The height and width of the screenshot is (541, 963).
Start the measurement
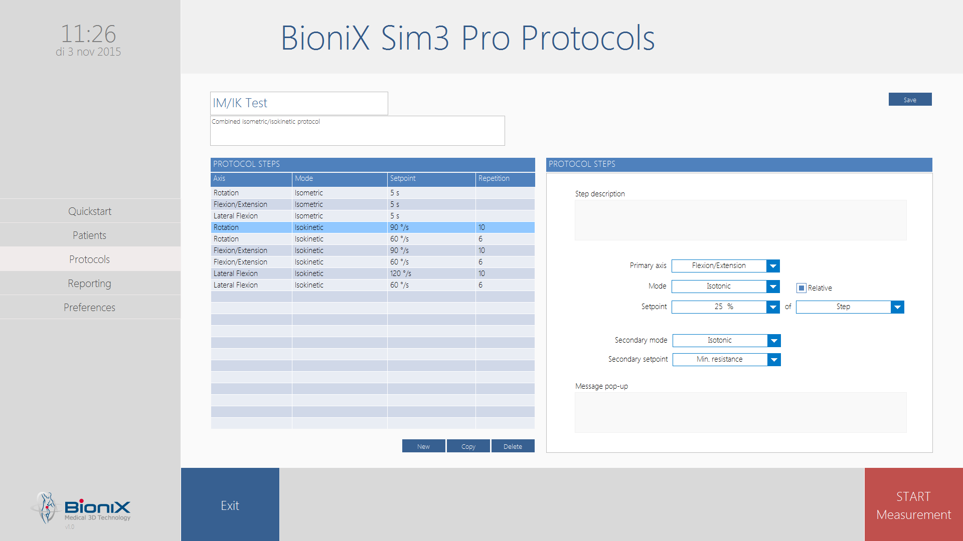[x=913, y=505]
